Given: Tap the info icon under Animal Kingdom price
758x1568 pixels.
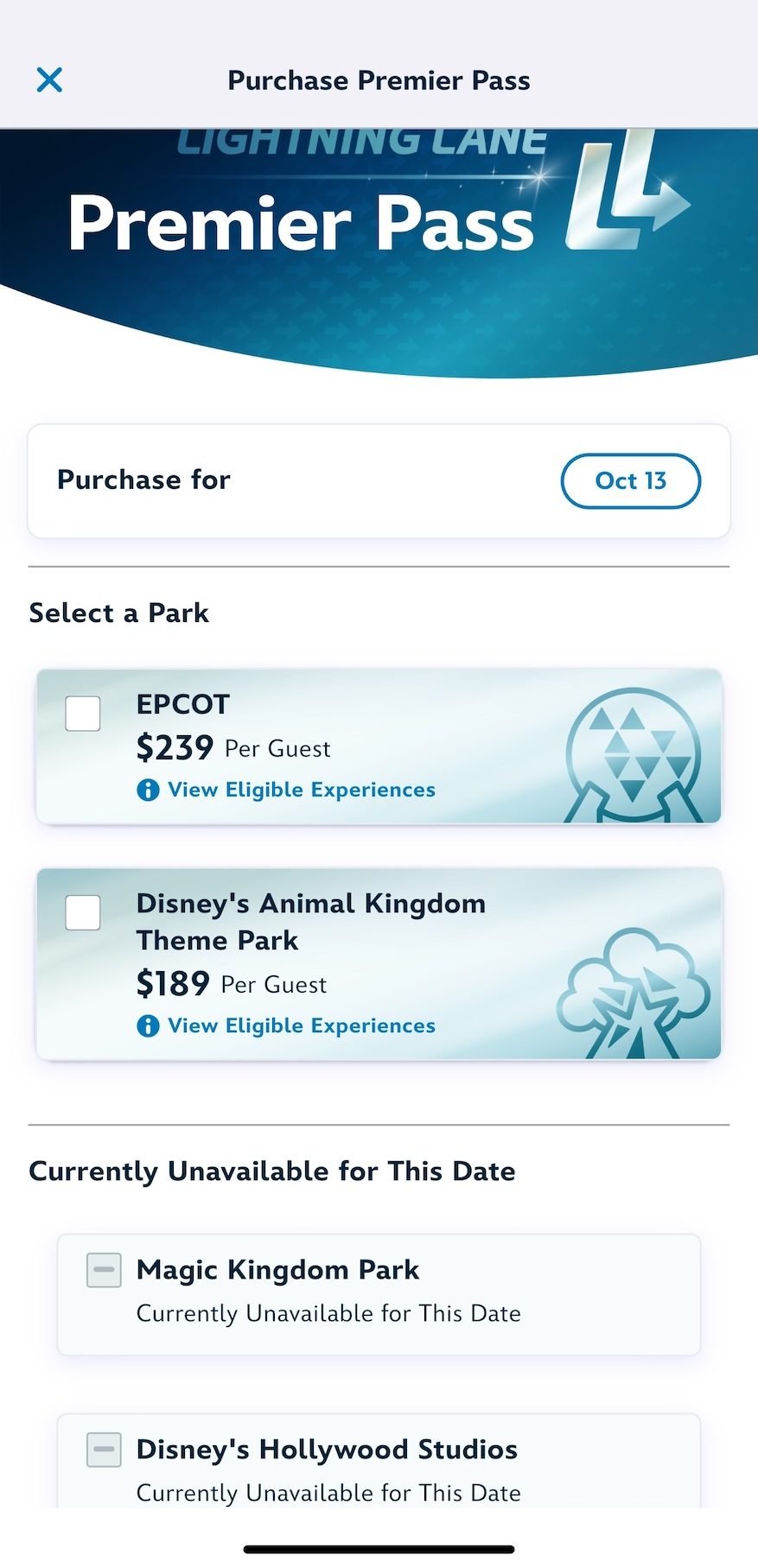Looking at the screenshot, I should click(148, 1026).
